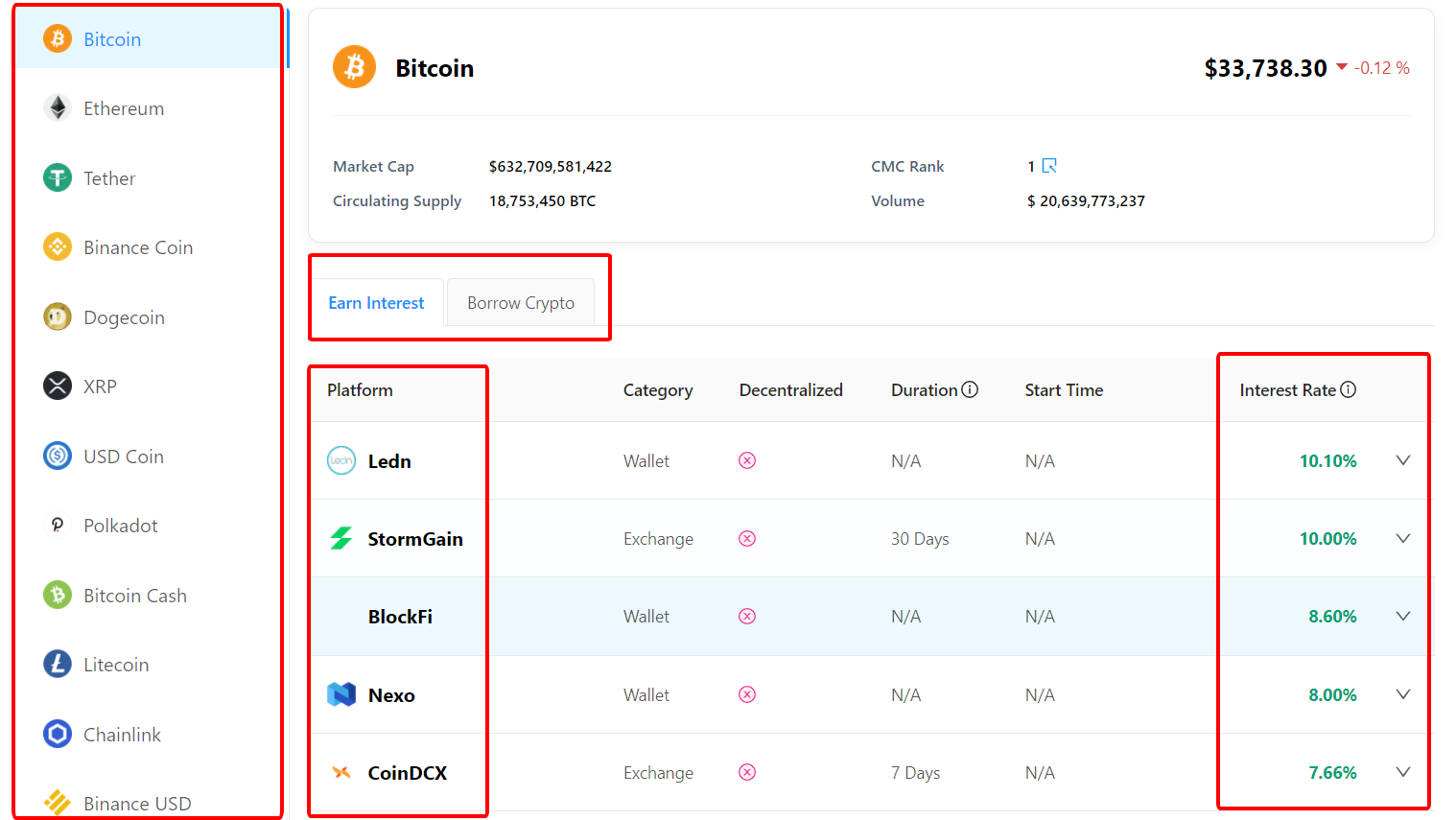Select Chainlink label in sidebar
Viewport: 1456px width, 820px height.
[x=122, y=735]
